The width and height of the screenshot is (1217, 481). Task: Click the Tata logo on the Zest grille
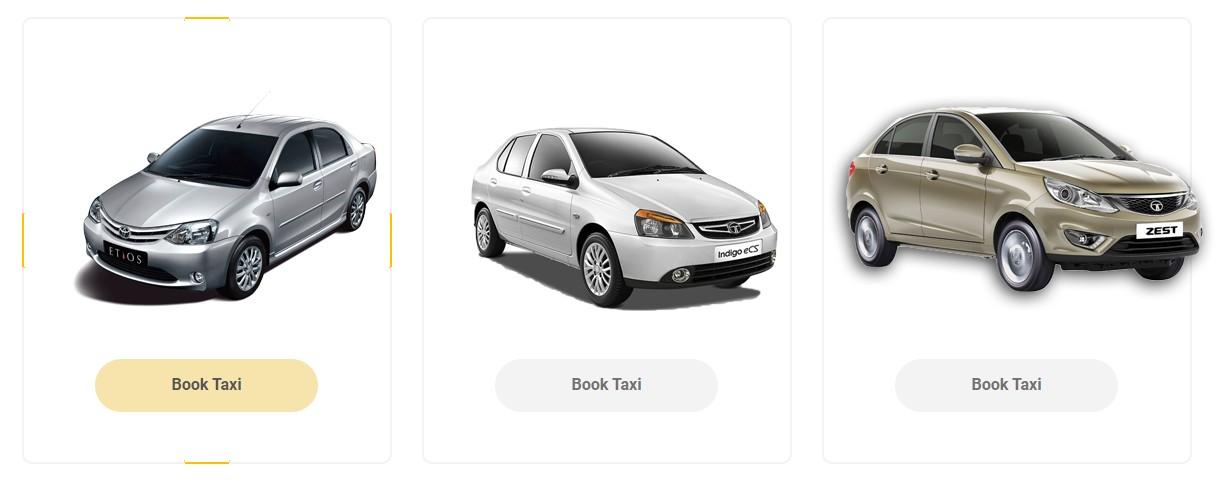(1156, 205)
